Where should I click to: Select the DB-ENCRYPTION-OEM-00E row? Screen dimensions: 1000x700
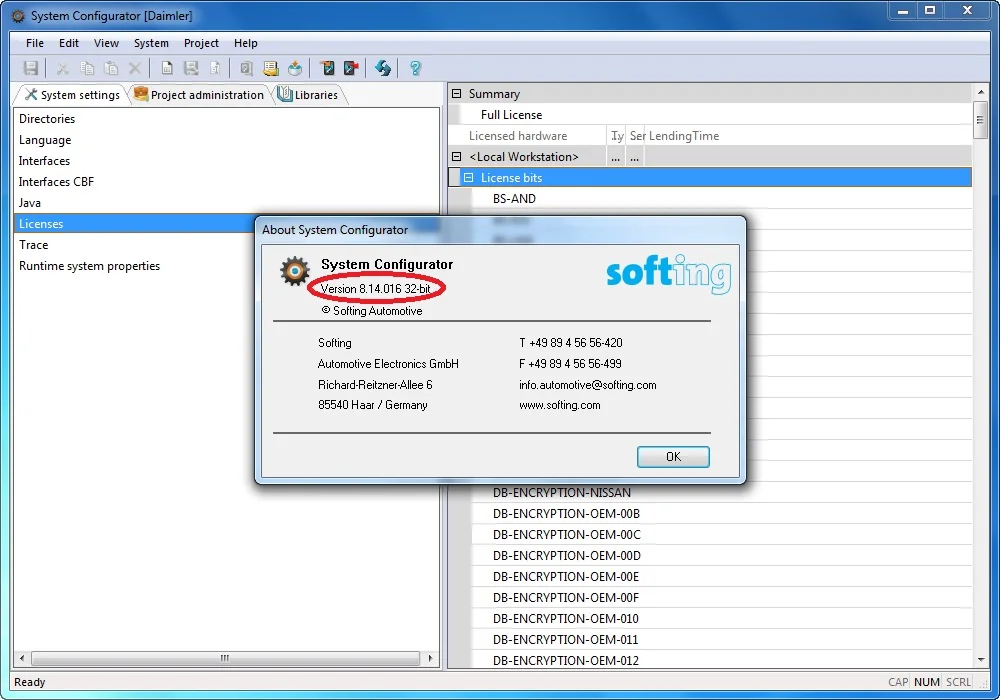(721, 577)
